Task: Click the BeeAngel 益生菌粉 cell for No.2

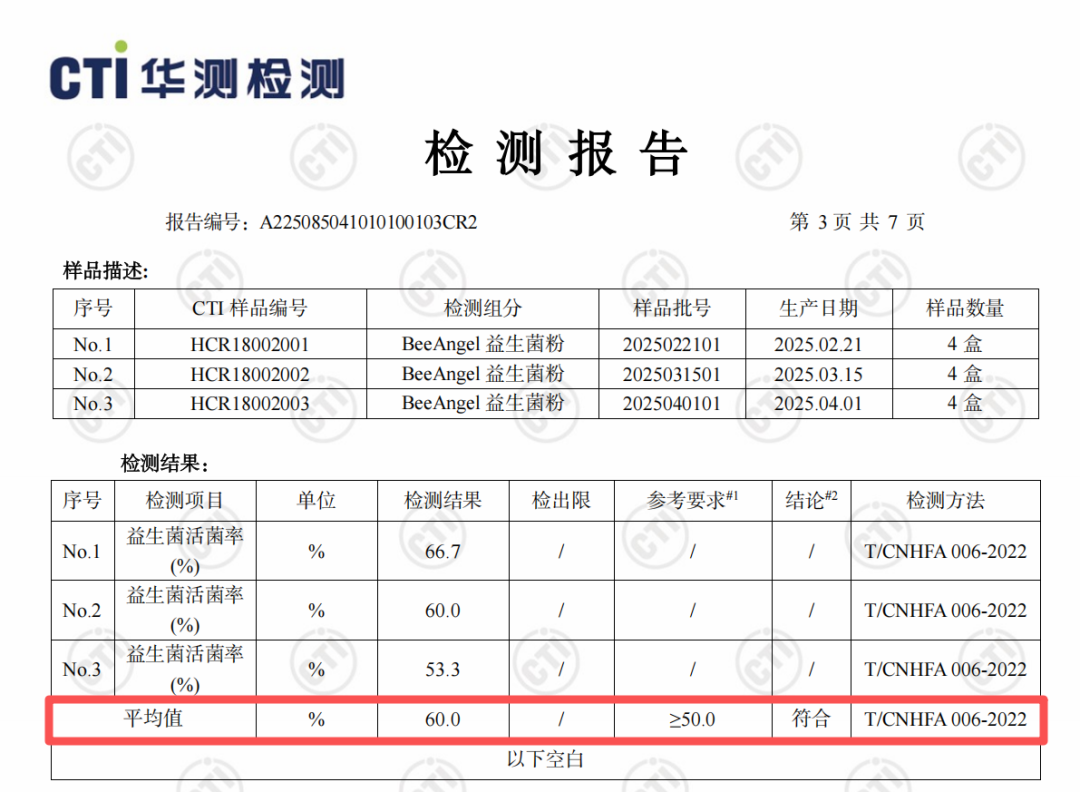Action: [481, 374]
